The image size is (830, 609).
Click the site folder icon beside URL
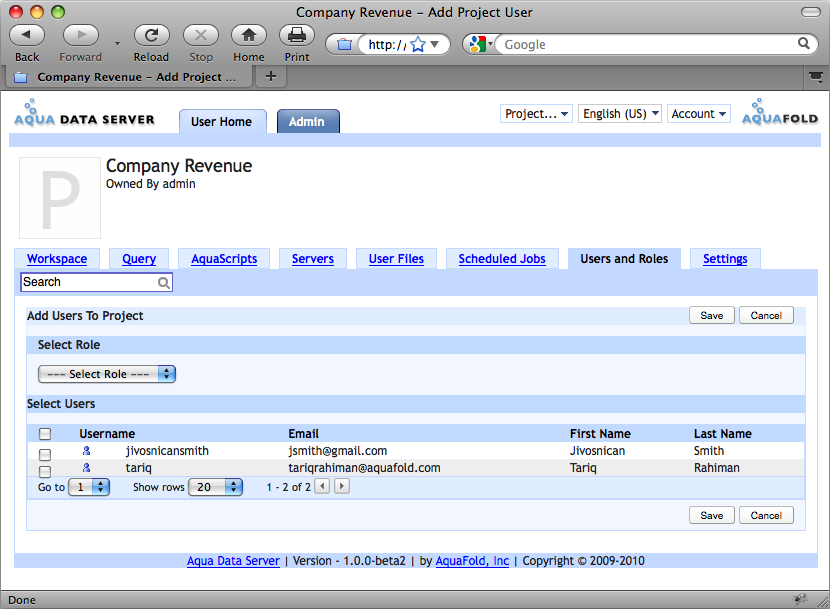point(344,44)
